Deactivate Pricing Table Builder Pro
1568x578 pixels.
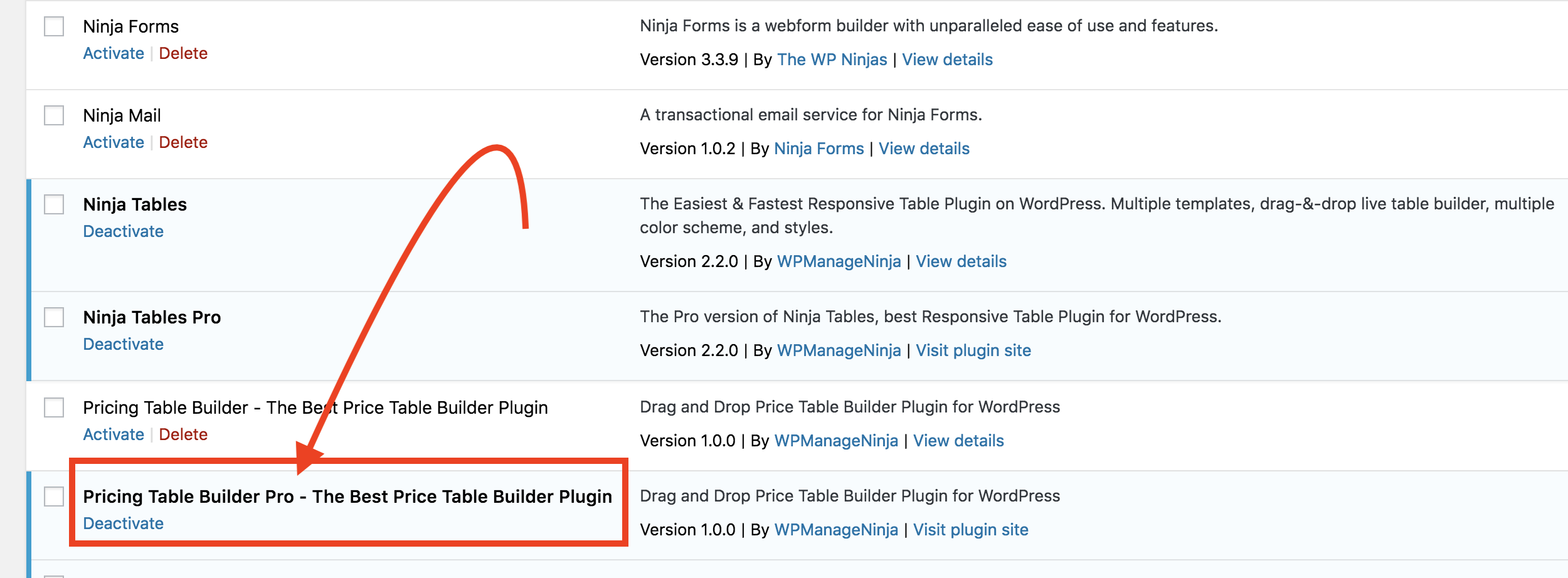pyautogui.click(x=123, y=523)
